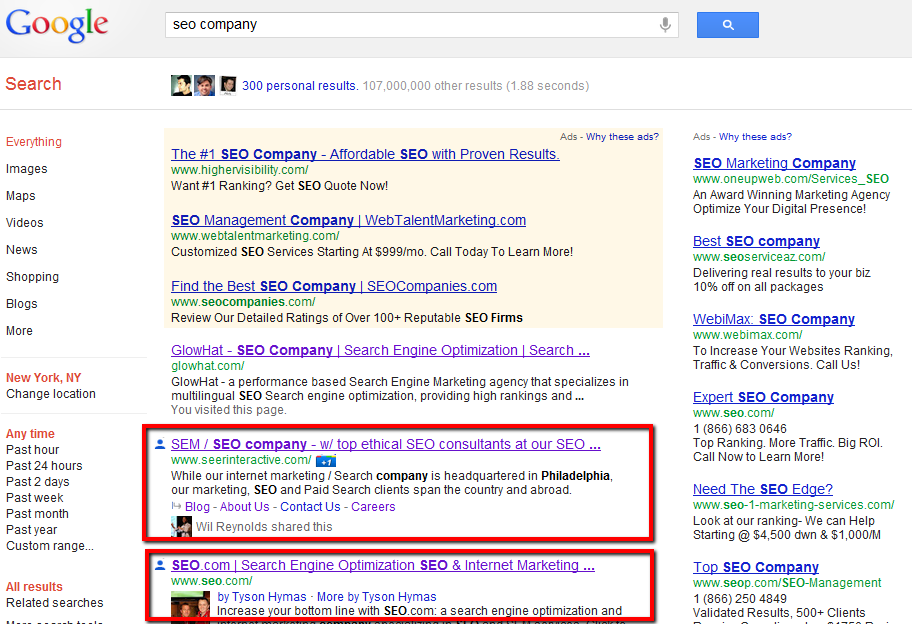Viewport: 912px width, 624px height.
Task: Select the All results filter
Action: (x=34, y=587)
